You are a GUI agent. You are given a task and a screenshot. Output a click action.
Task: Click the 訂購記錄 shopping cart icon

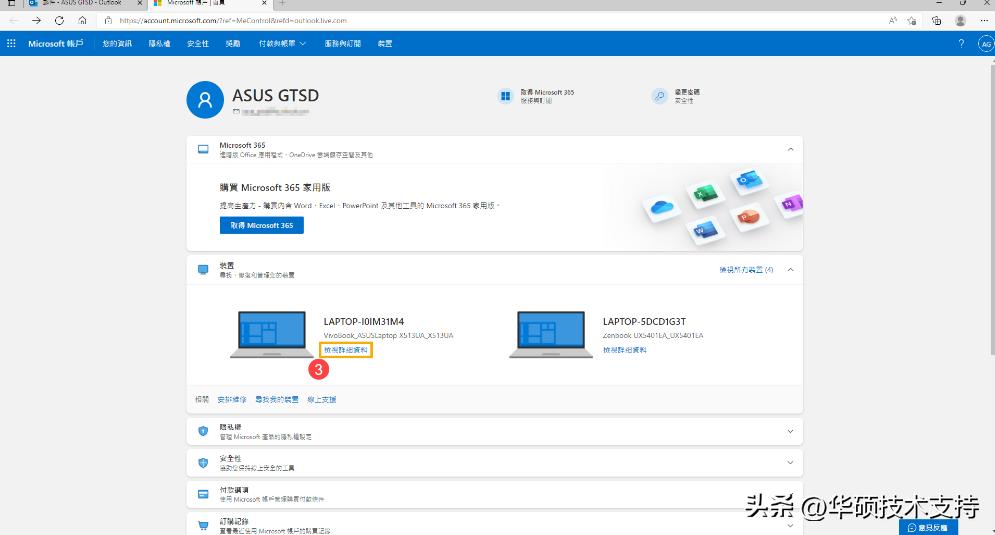[203, 525]
